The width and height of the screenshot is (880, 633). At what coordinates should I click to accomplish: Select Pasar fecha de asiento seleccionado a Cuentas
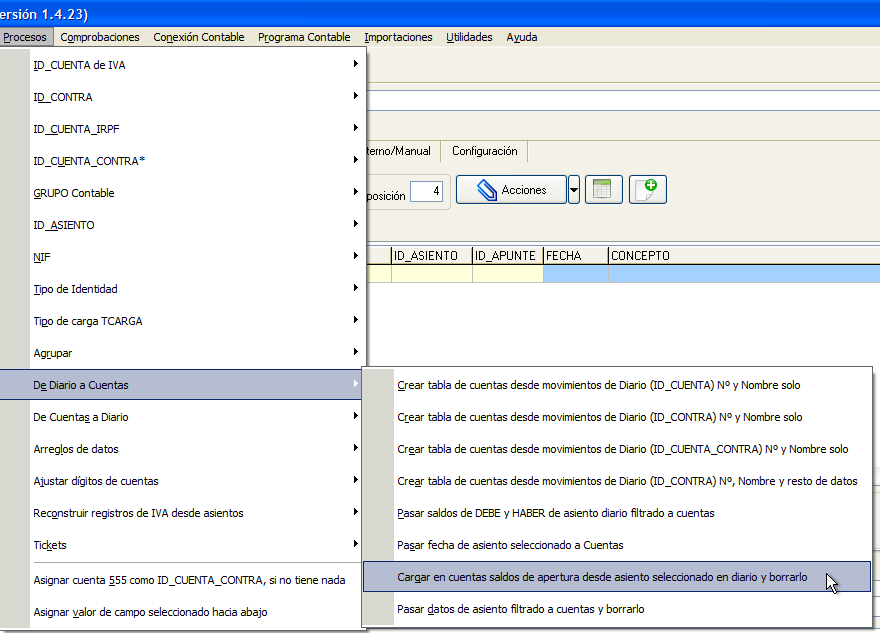click(617, 545)
